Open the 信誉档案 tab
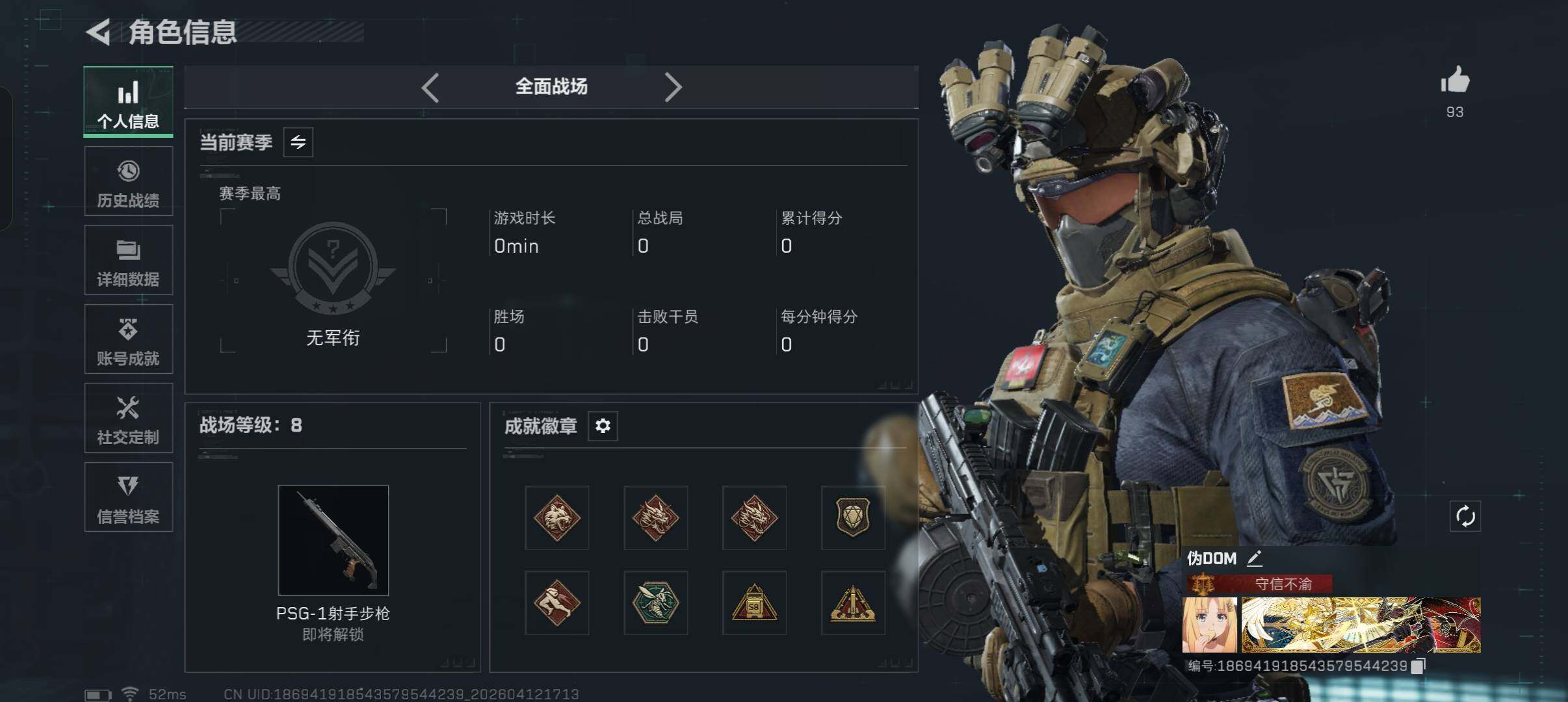The image size is (1568, 702). point(129,497)
